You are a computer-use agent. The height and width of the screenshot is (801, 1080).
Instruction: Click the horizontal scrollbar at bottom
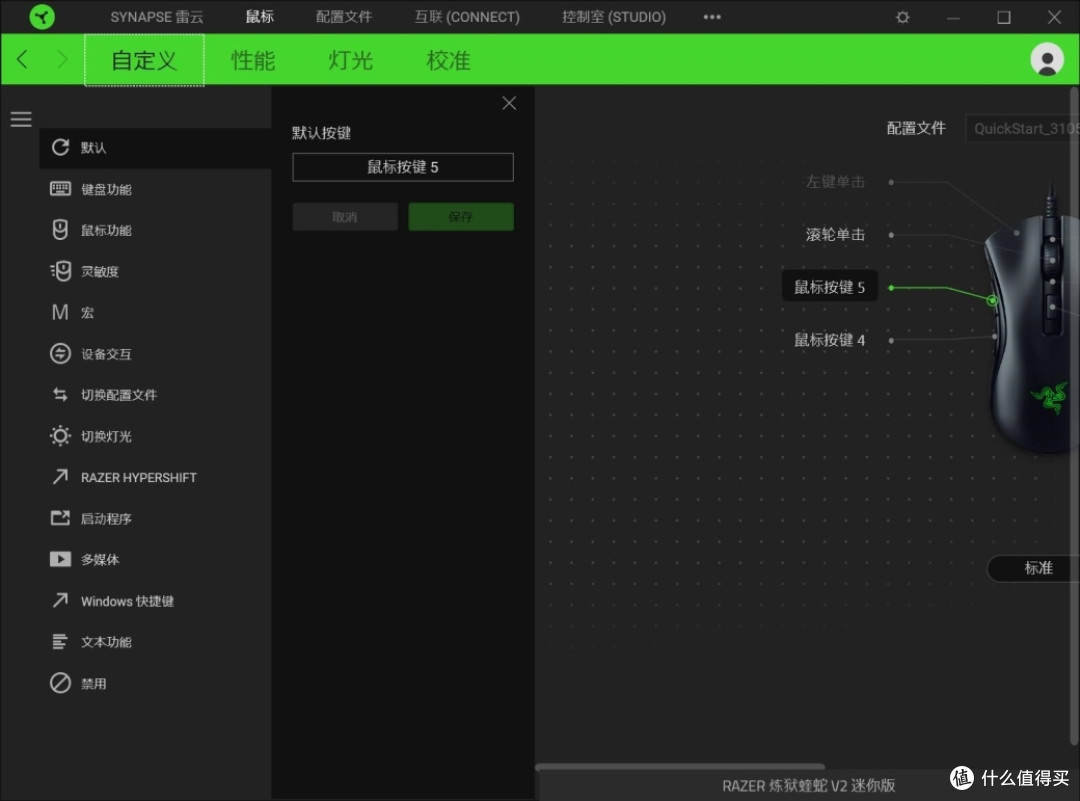[x=680, y=766]
